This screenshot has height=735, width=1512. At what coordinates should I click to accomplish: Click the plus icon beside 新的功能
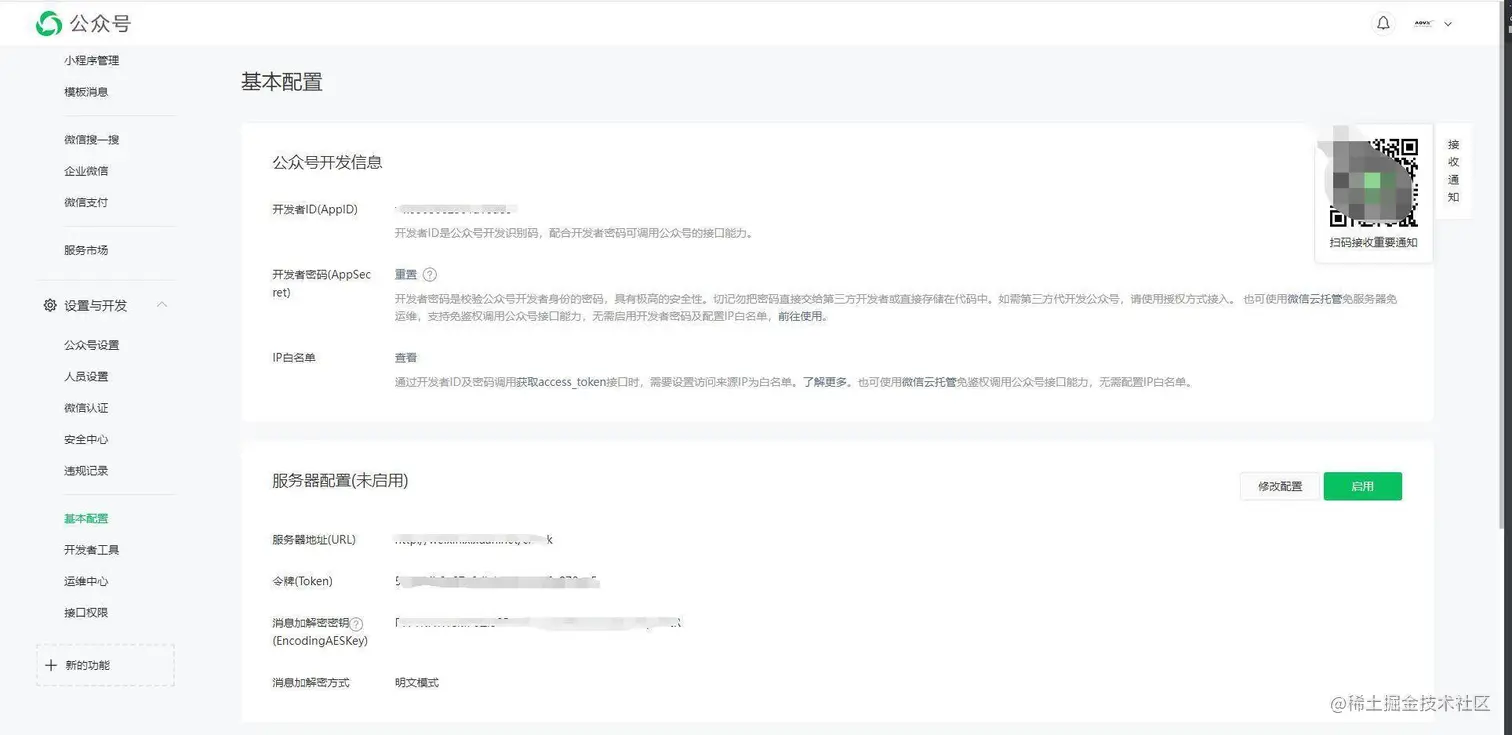[x=51, y=665]
